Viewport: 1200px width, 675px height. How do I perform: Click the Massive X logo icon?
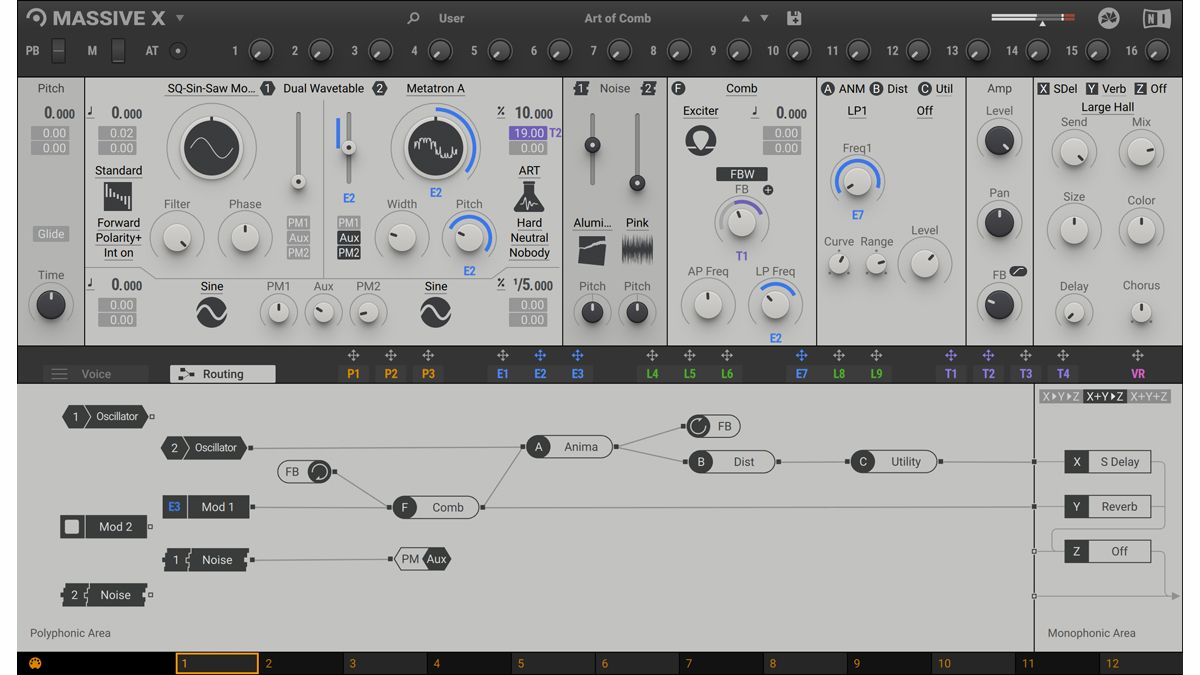36,18
